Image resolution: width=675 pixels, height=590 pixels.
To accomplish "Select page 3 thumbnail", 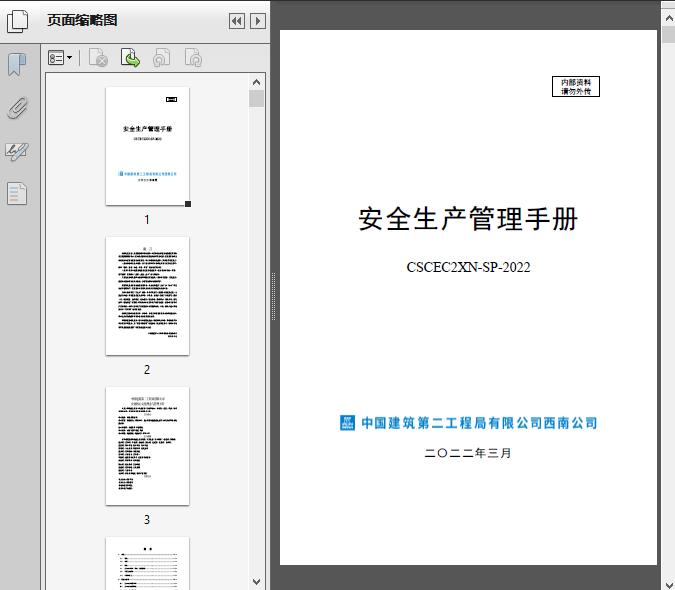I will pyautogui.click(x=147, y=446).
